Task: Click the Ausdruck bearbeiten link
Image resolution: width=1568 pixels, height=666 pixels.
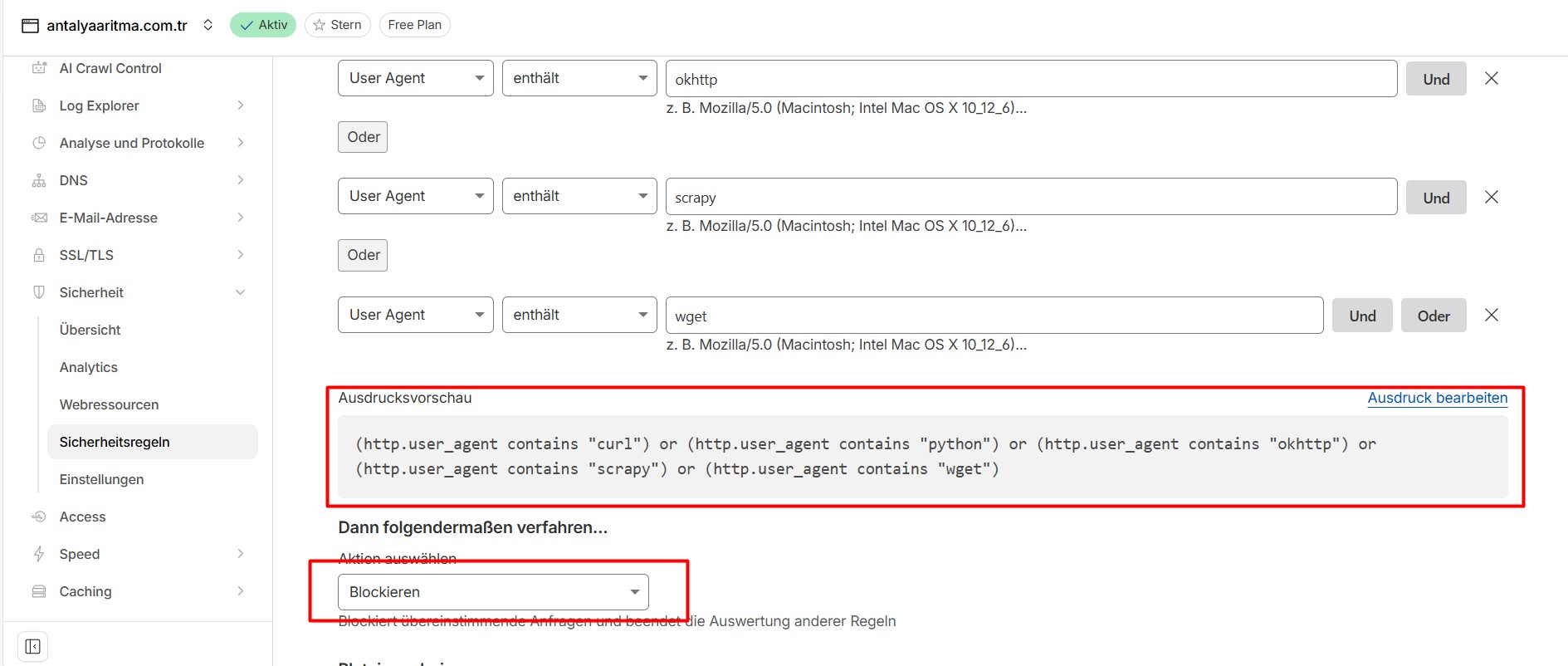Action: [1437, 398]
